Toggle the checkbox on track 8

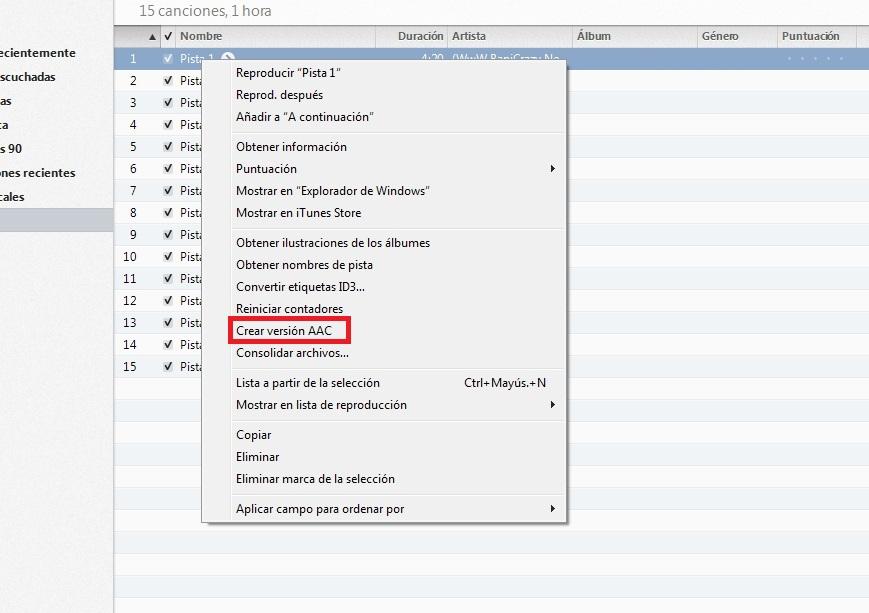pyautogui.click(x=167, y=213)
